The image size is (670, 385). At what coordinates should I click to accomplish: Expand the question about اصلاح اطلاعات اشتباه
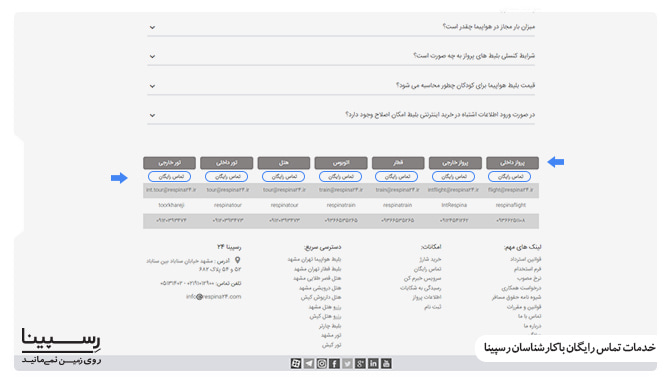click(341, 115)
